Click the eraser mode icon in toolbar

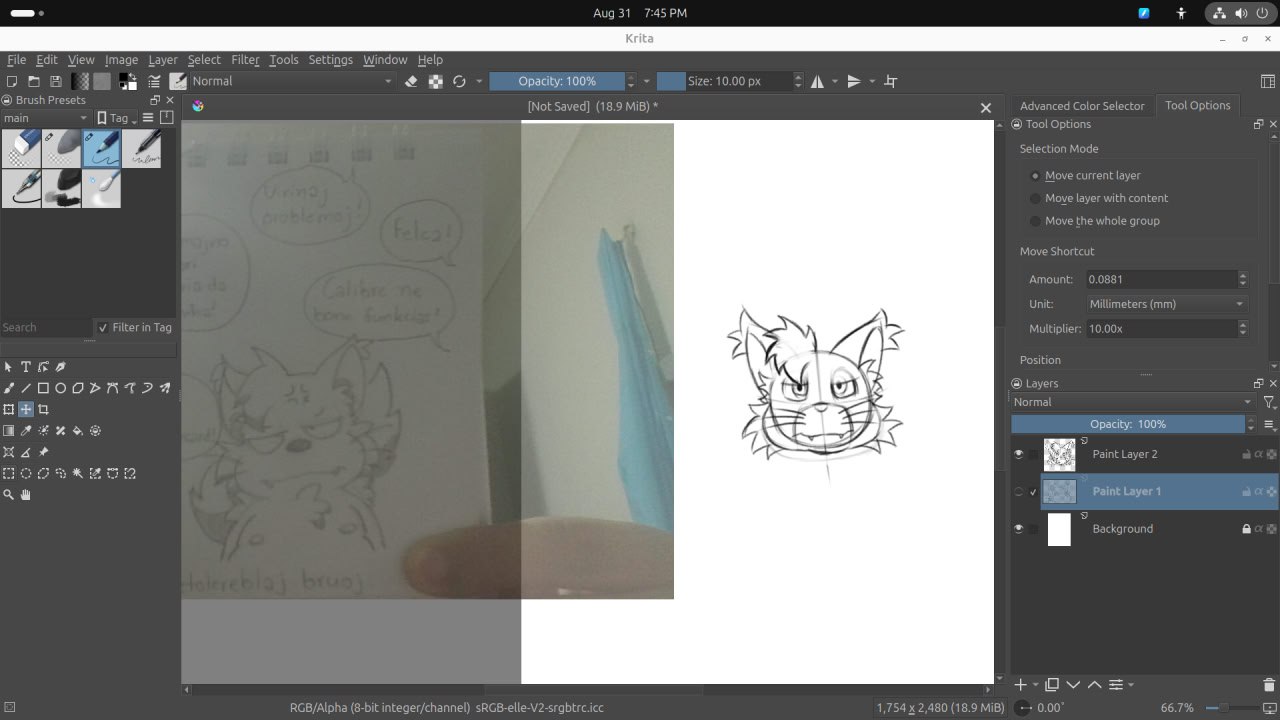point(411,81)
